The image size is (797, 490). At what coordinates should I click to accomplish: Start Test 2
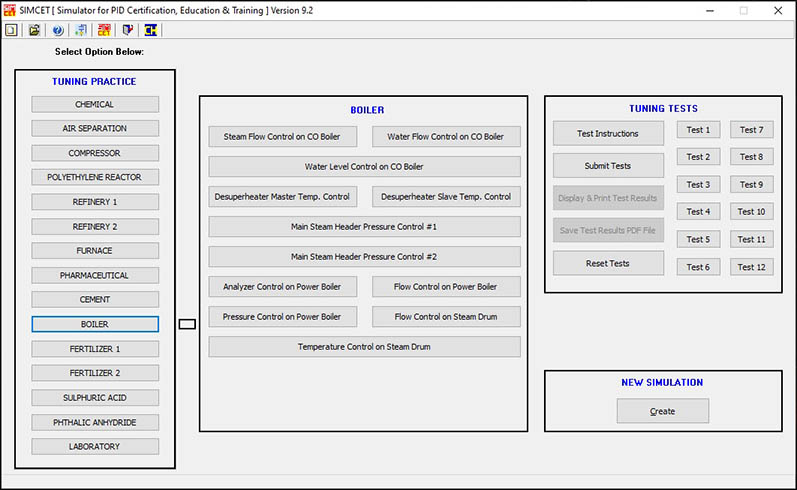tap(698, 157)
